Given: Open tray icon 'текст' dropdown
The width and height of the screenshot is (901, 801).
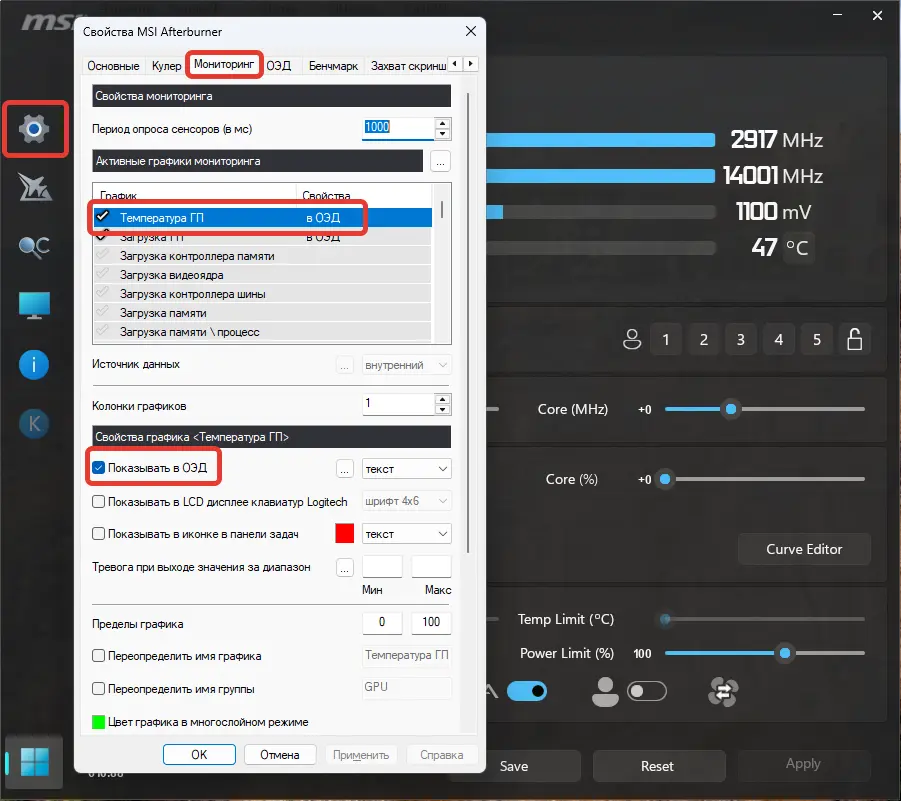Looking at the screenshot, I should [x=406, y=534].
